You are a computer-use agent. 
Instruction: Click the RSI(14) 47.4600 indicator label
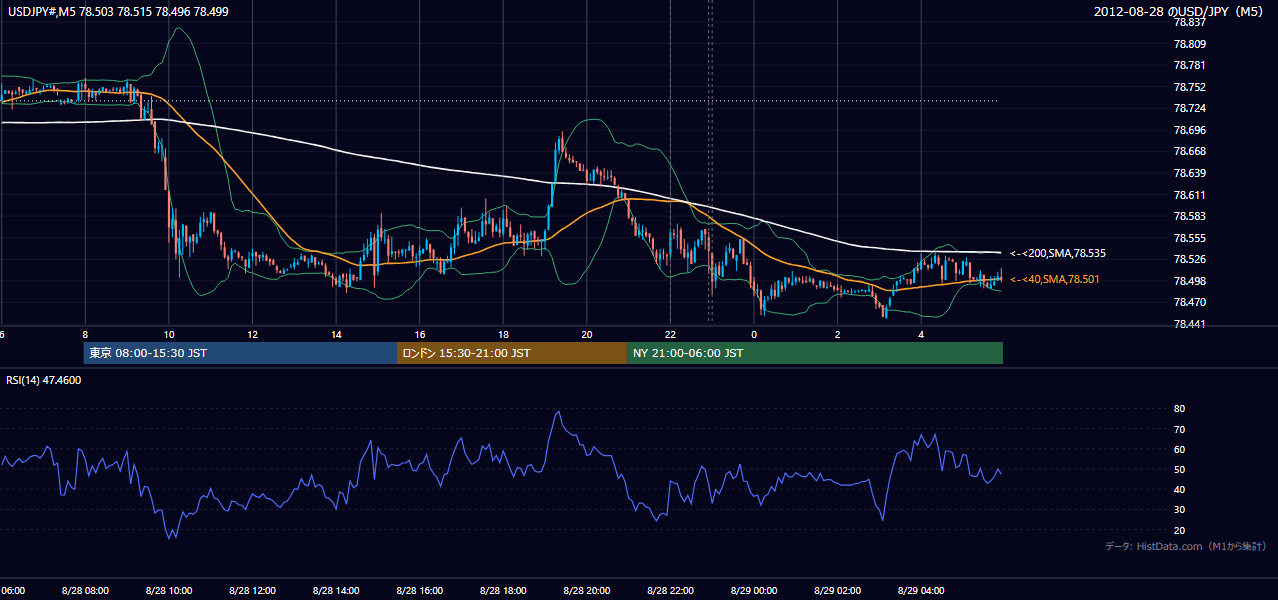click(x=44, y=380)
